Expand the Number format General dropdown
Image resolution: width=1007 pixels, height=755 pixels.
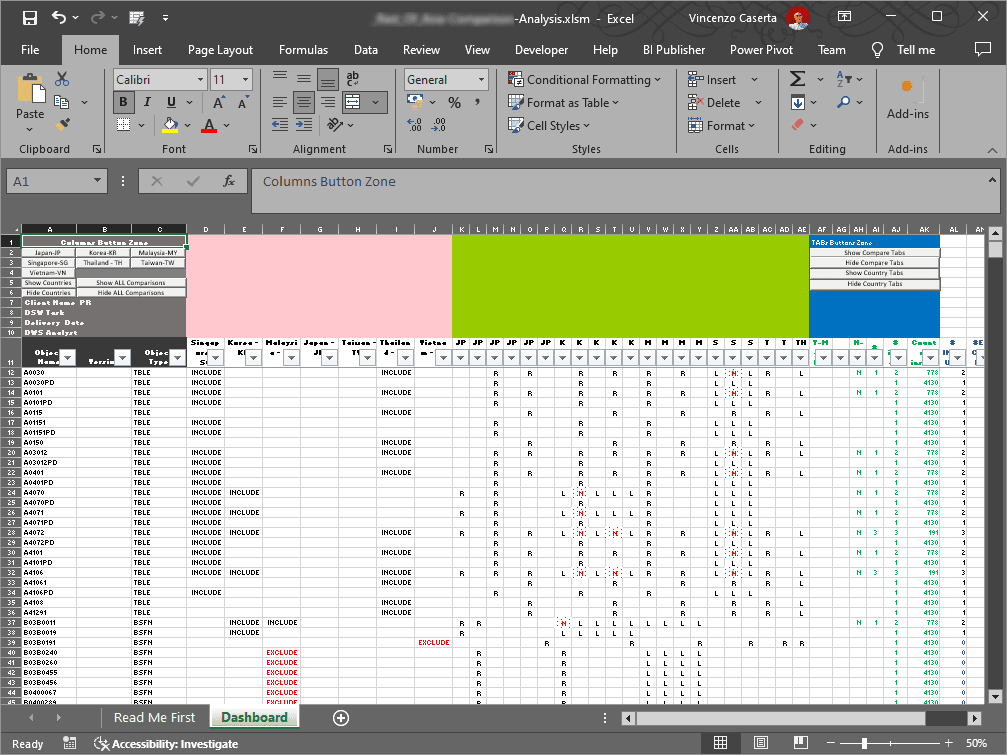tap(481, 79)
